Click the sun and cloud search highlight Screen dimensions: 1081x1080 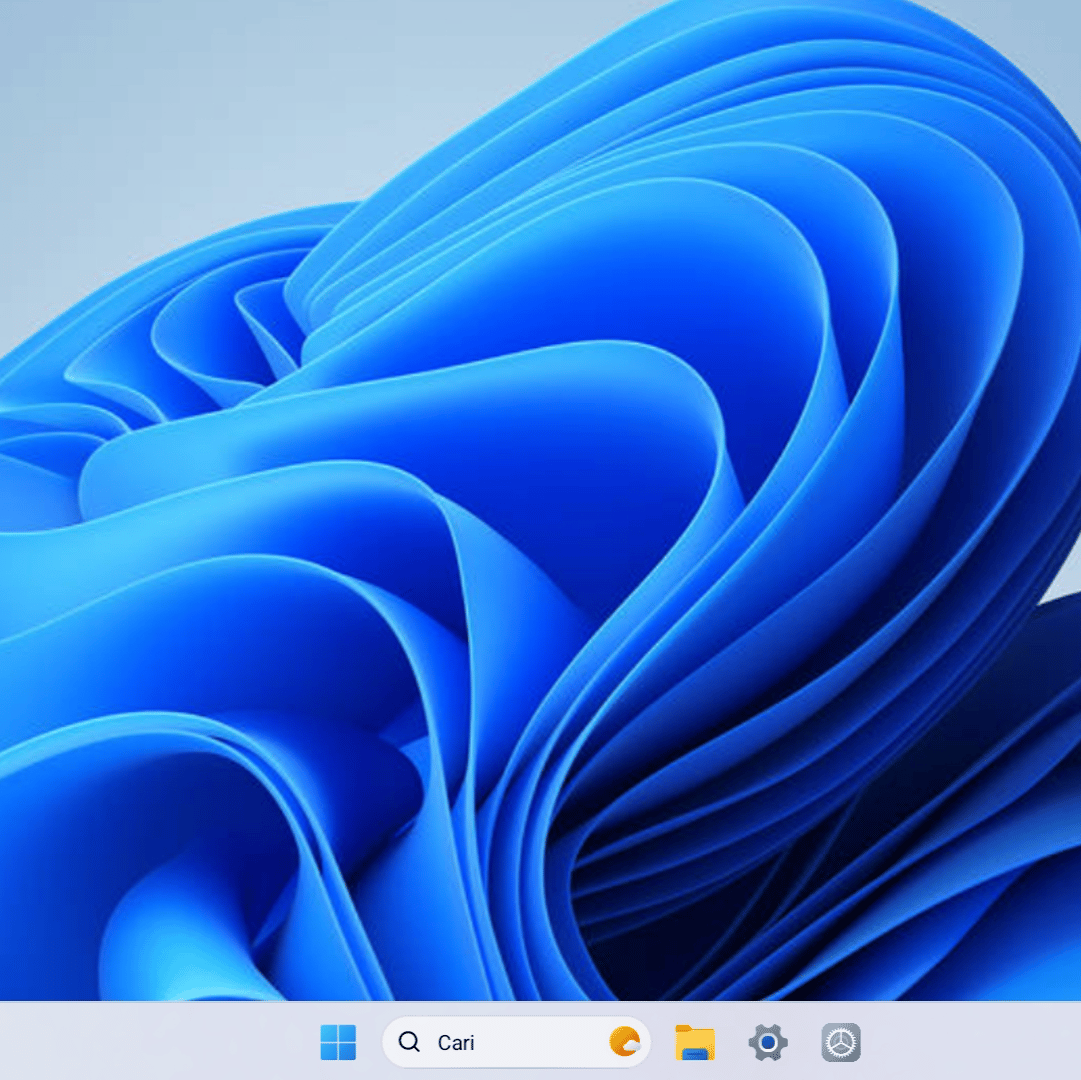(x=625, y=1041)
